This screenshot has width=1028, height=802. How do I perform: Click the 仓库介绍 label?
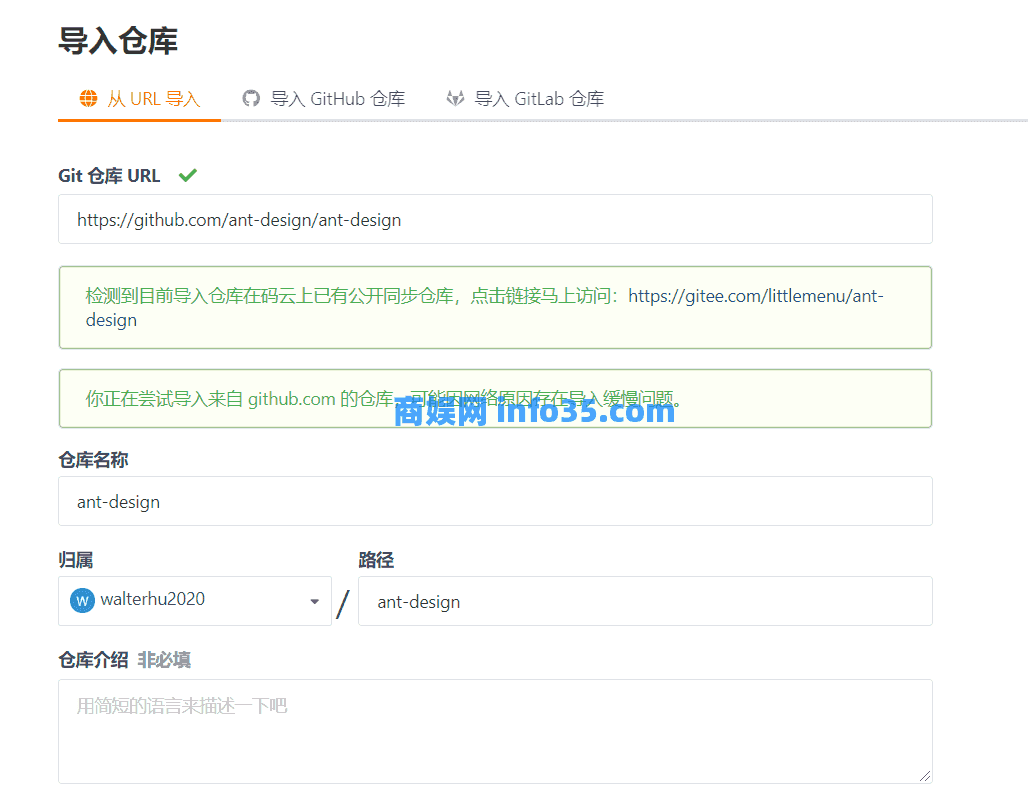coord(93,660)
